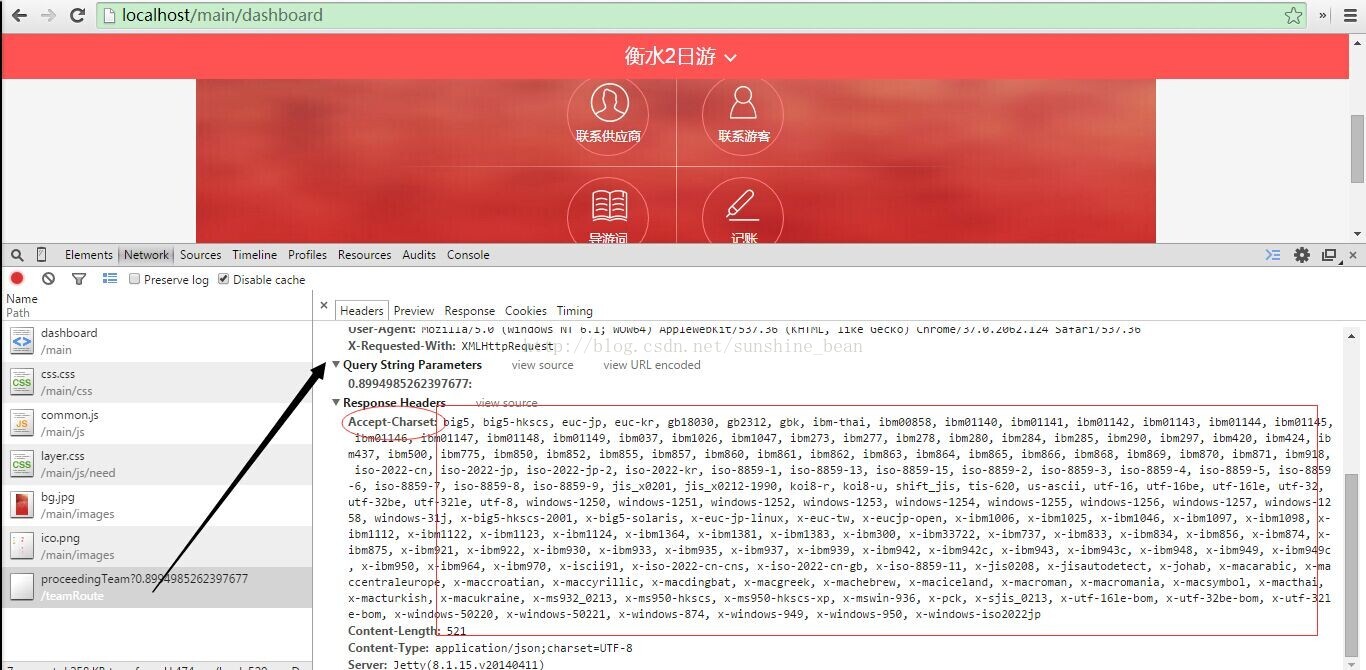The image size is (1366, 670).
Task: Click the Content-Length 521 header line
Action: [x=407, y=631]
